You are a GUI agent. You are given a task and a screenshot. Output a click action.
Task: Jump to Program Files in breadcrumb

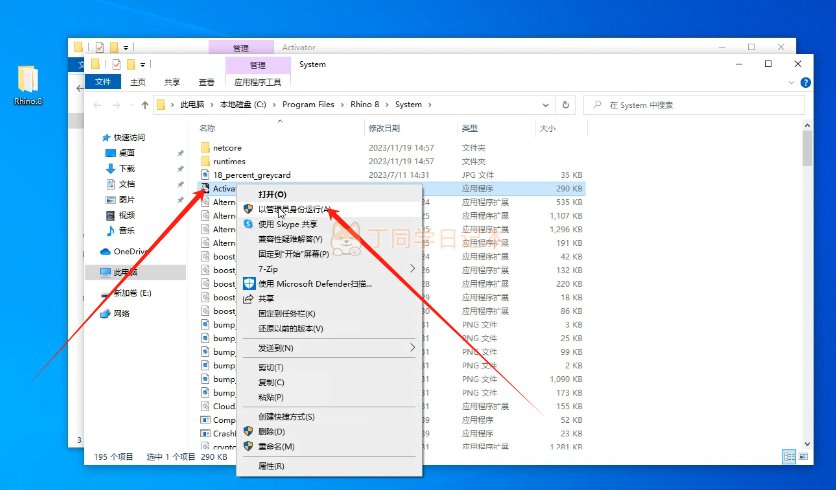(308, 105)
